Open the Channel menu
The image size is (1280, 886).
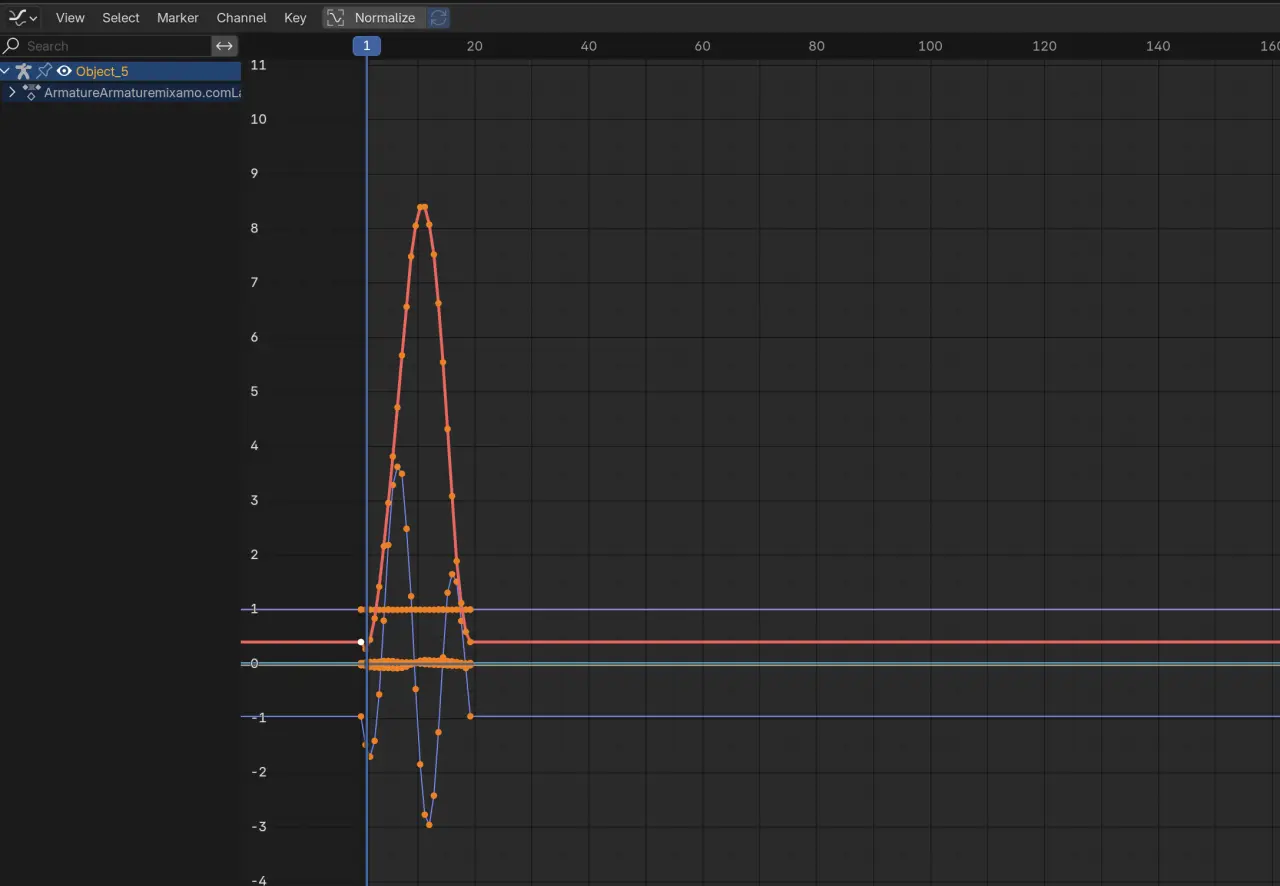241,18
